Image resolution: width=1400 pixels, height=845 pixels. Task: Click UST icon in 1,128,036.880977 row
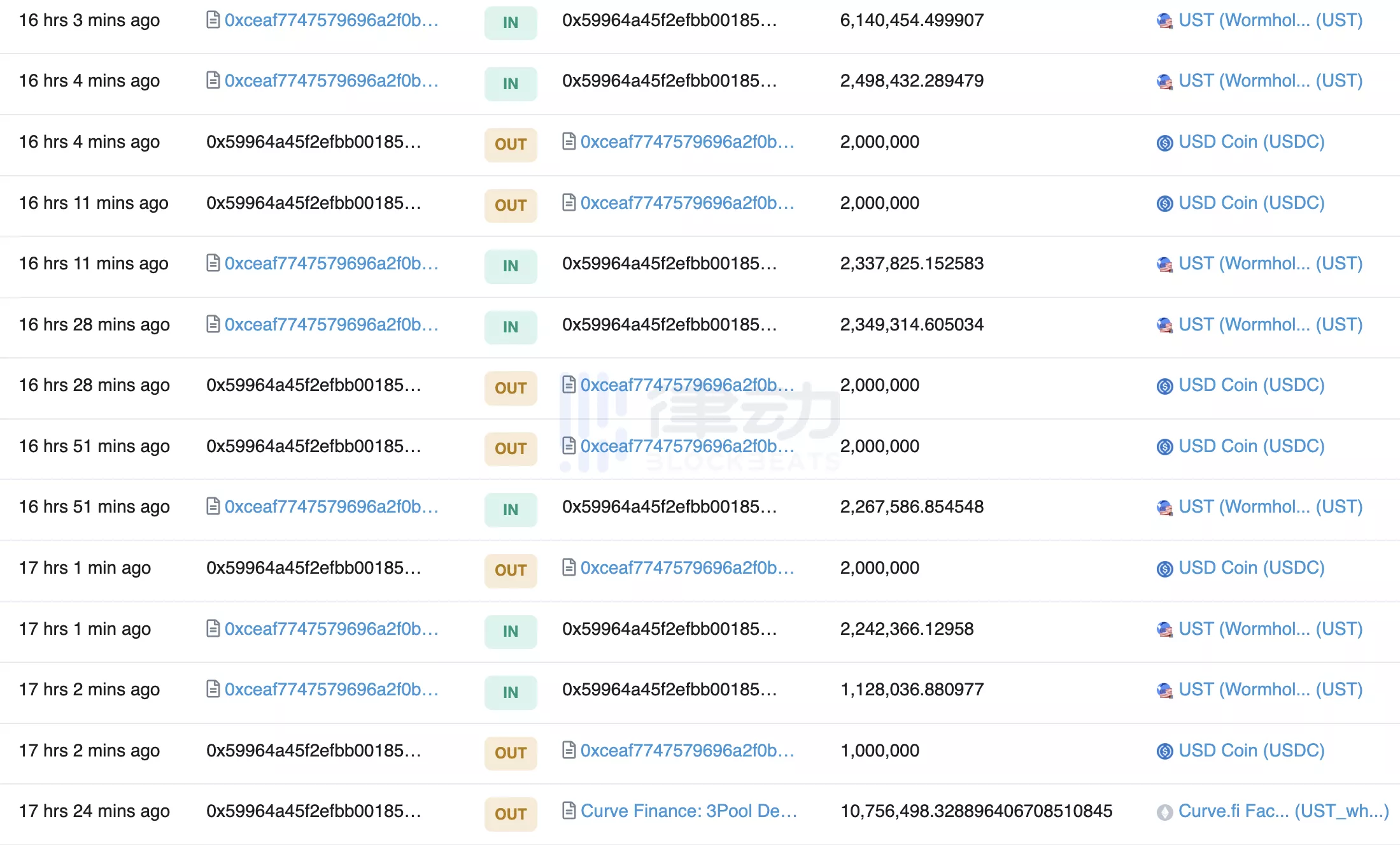pos(1164,690)
